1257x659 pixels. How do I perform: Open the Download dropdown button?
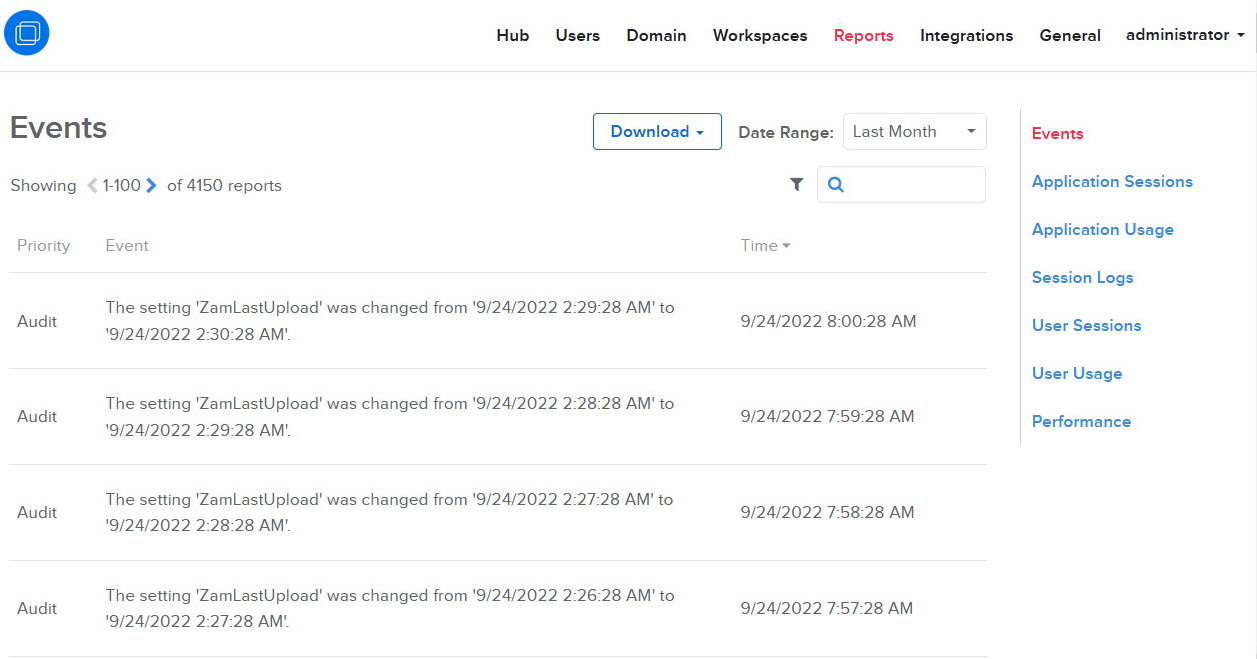657,132
